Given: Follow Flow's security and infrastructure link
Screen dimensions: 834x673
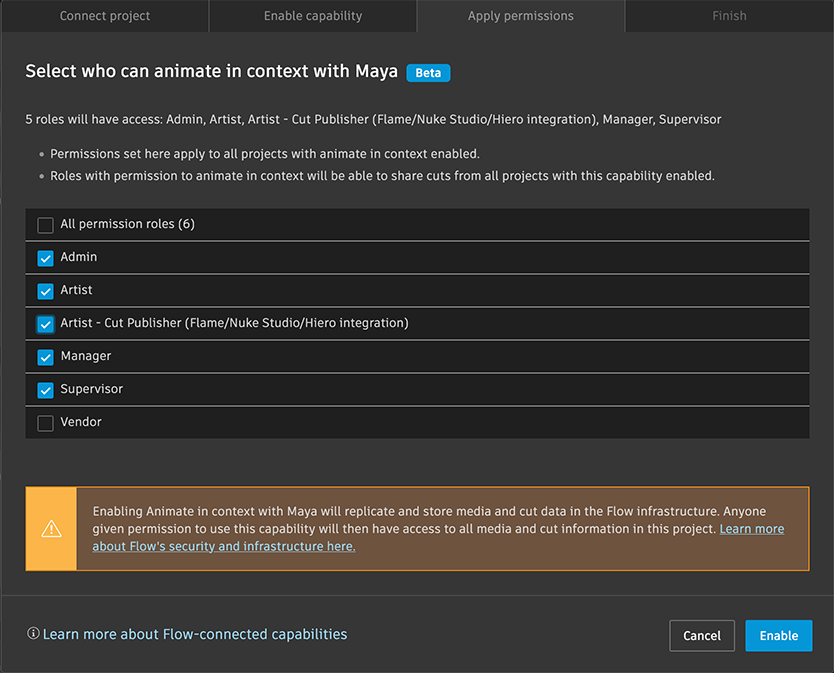Looking at the screenshot, I should 223,546.
